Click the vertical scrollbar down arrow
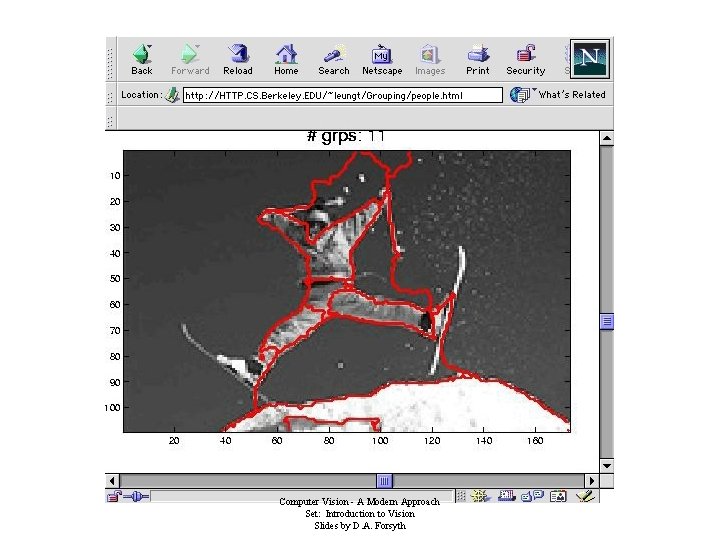Image resolution: width=720 pixels, height=540 pixels. [x=607, y=466]
